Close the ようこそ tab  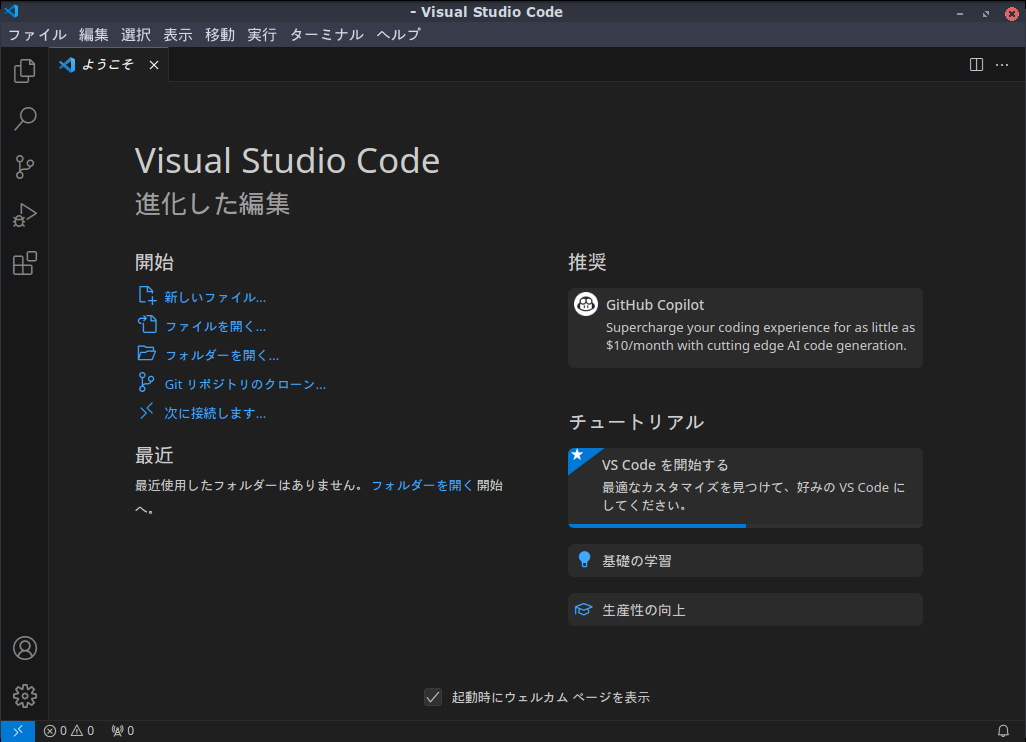click(154, 65)
